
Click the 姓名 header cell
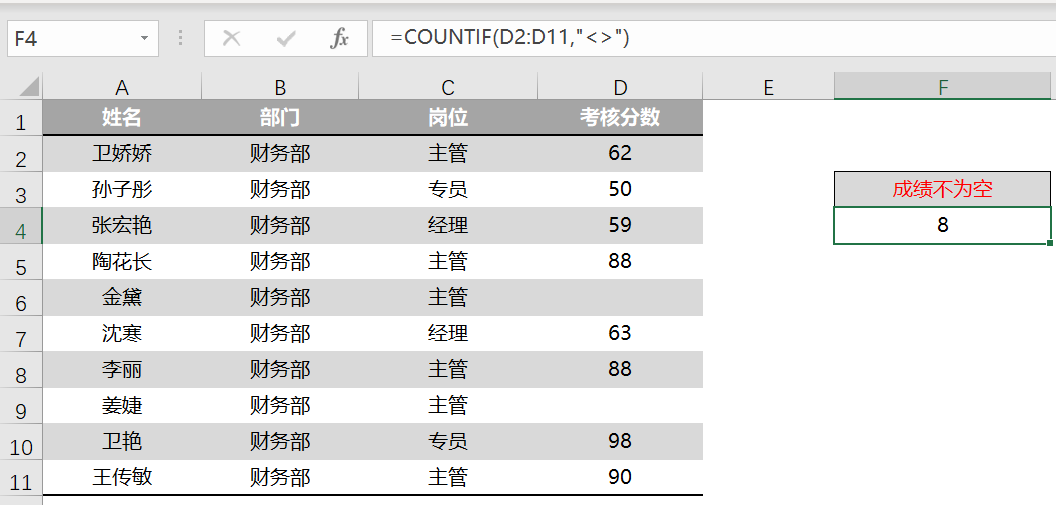coord(122,118)
